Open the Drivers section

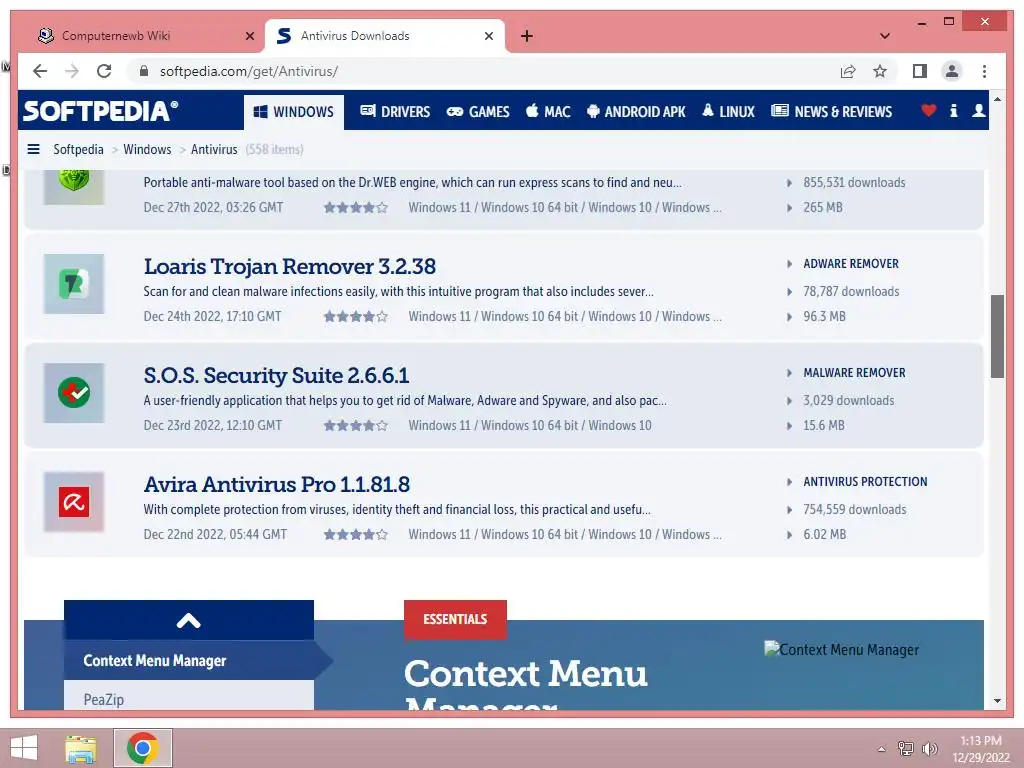coord(395,112)
